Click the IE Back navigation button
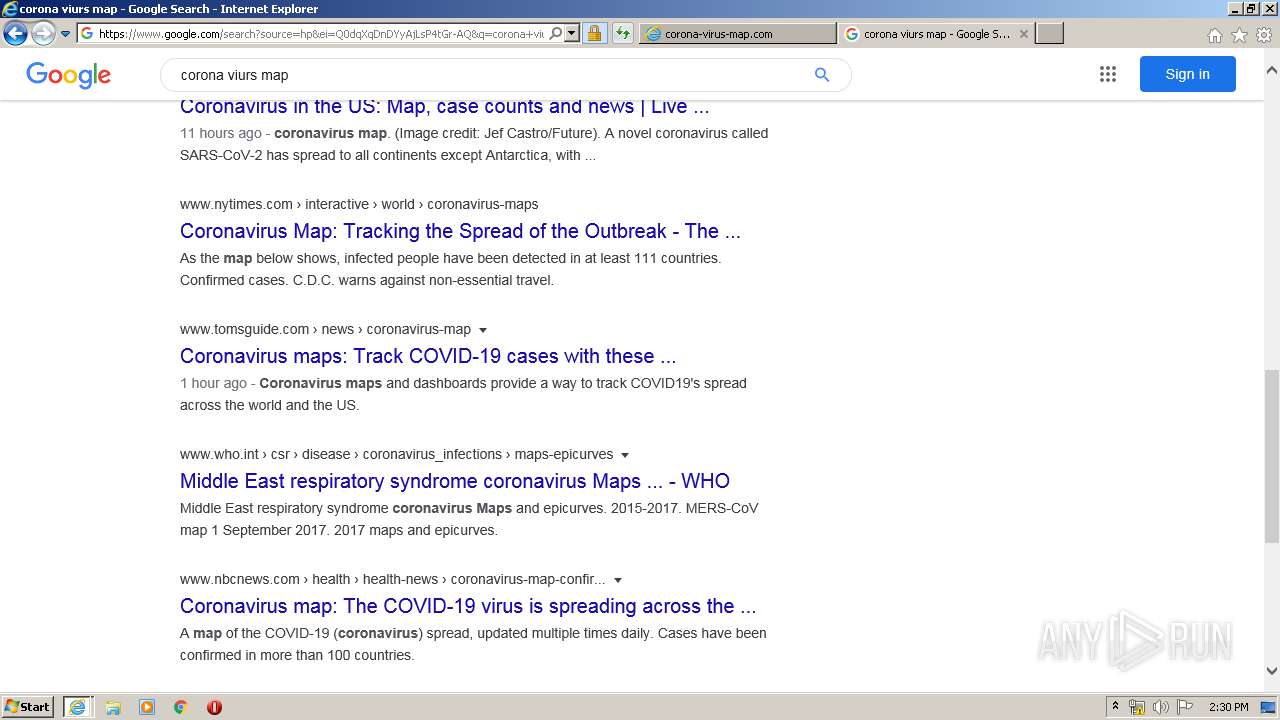This screenshot has height=720, width=1280. 15,33
